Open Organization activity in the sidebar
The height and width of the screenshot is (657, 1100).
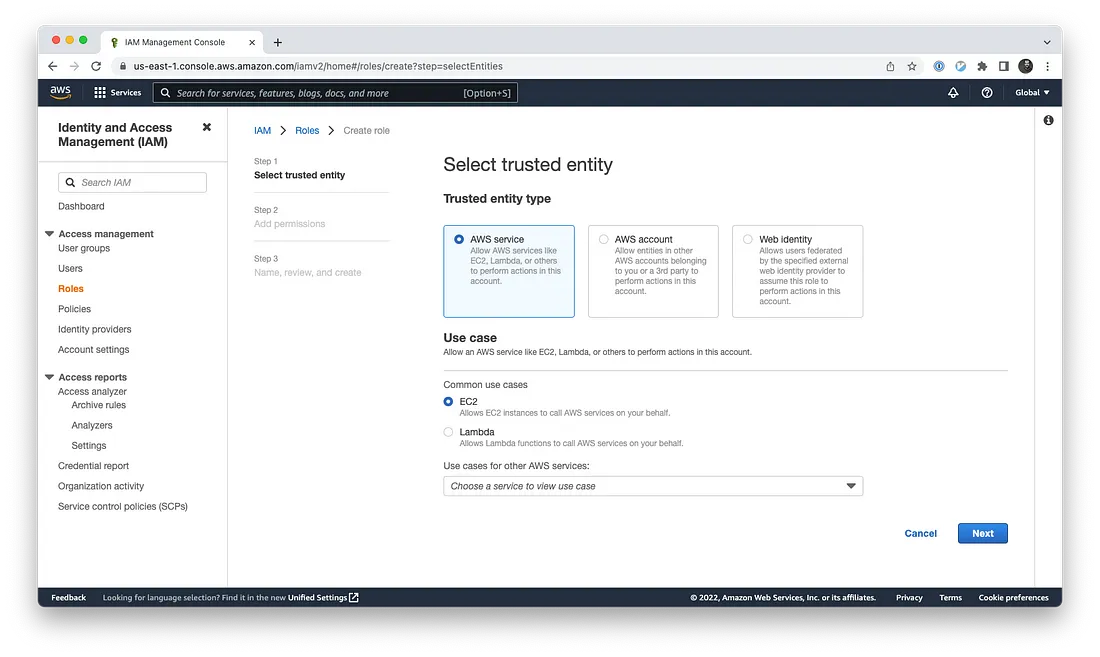coord(101,487)
